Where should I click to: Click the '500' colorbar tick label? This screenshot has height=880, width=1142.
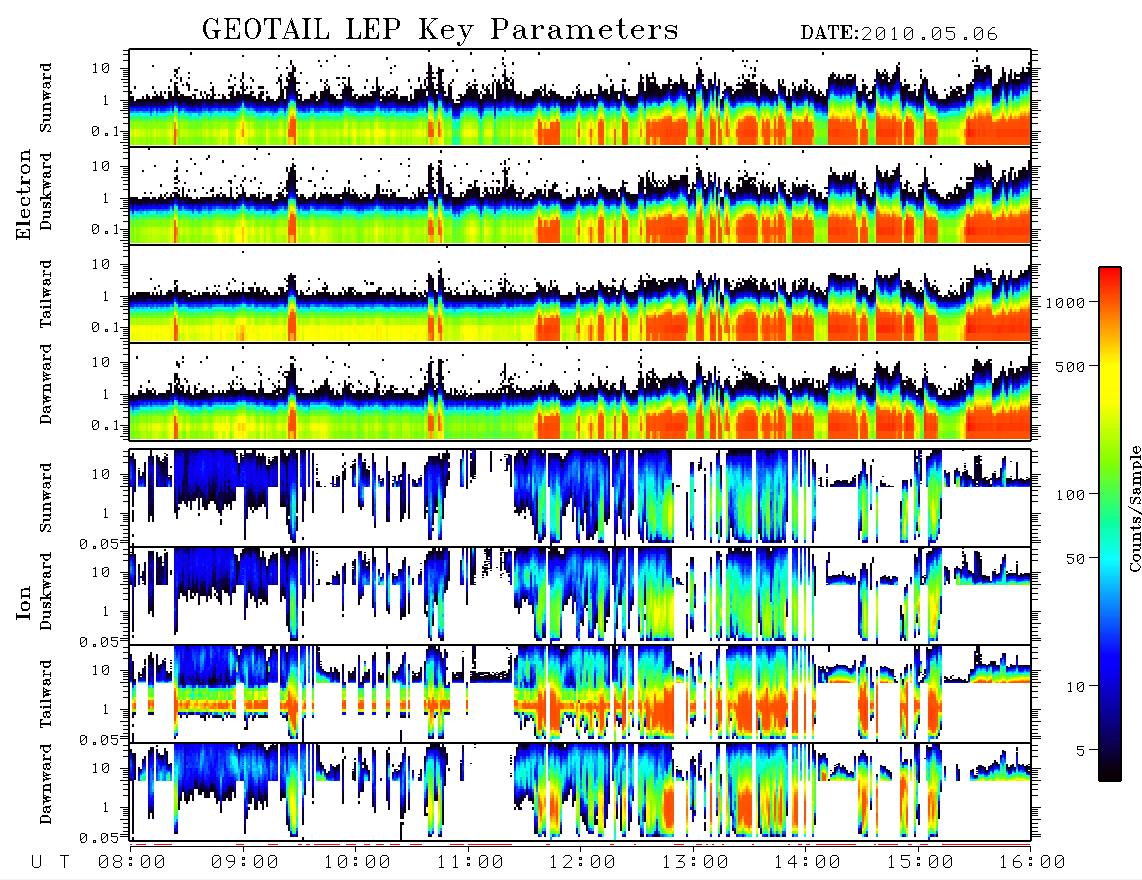1070,366
